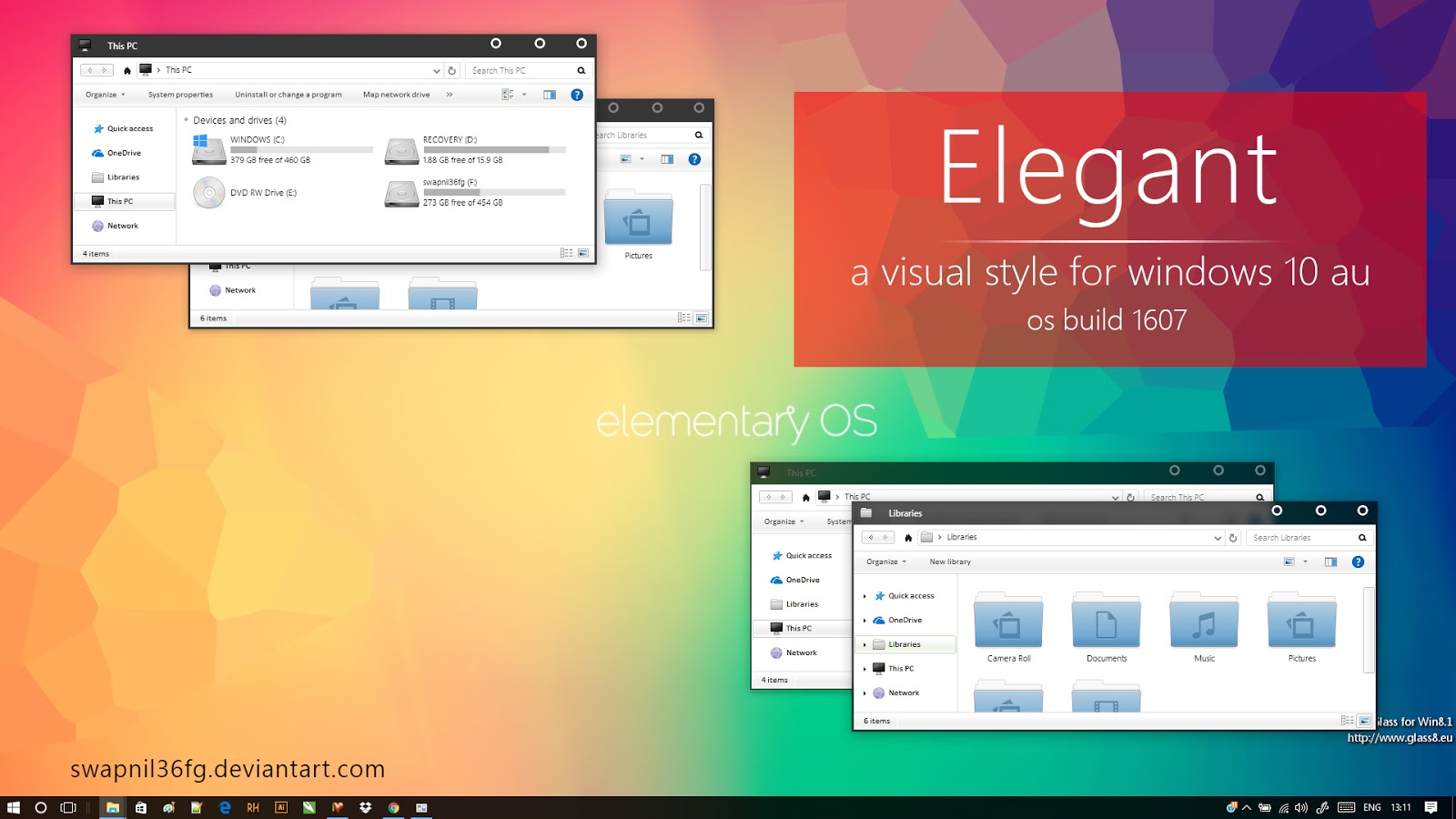Image resolution: width=1456 pixels, height=819 pixels.
Task: Click New library in the Libraries toolbar
Action: (x=950, y=562)
